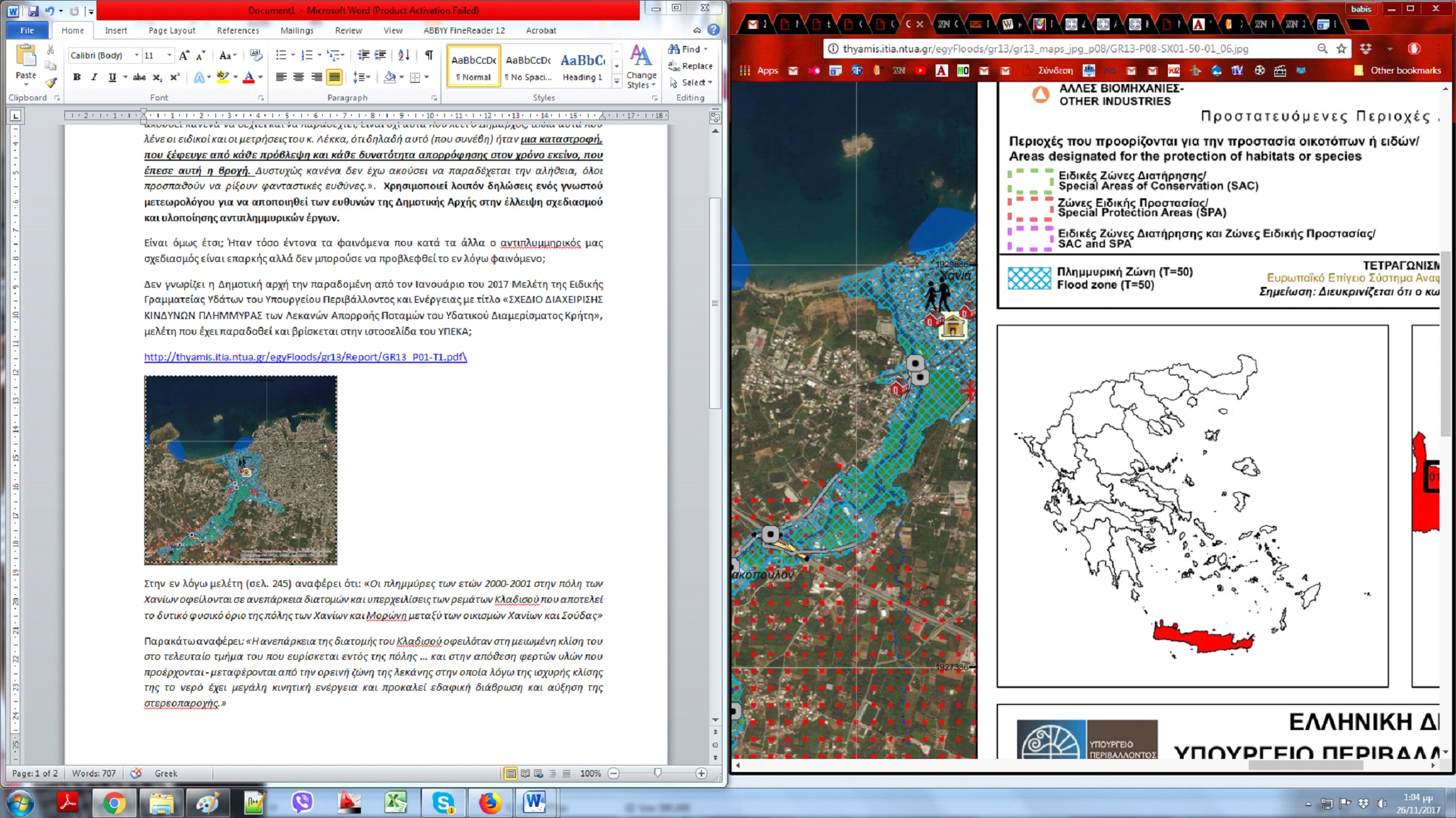
Task: Click the Replace button in Editing
Action: point(690,66)
